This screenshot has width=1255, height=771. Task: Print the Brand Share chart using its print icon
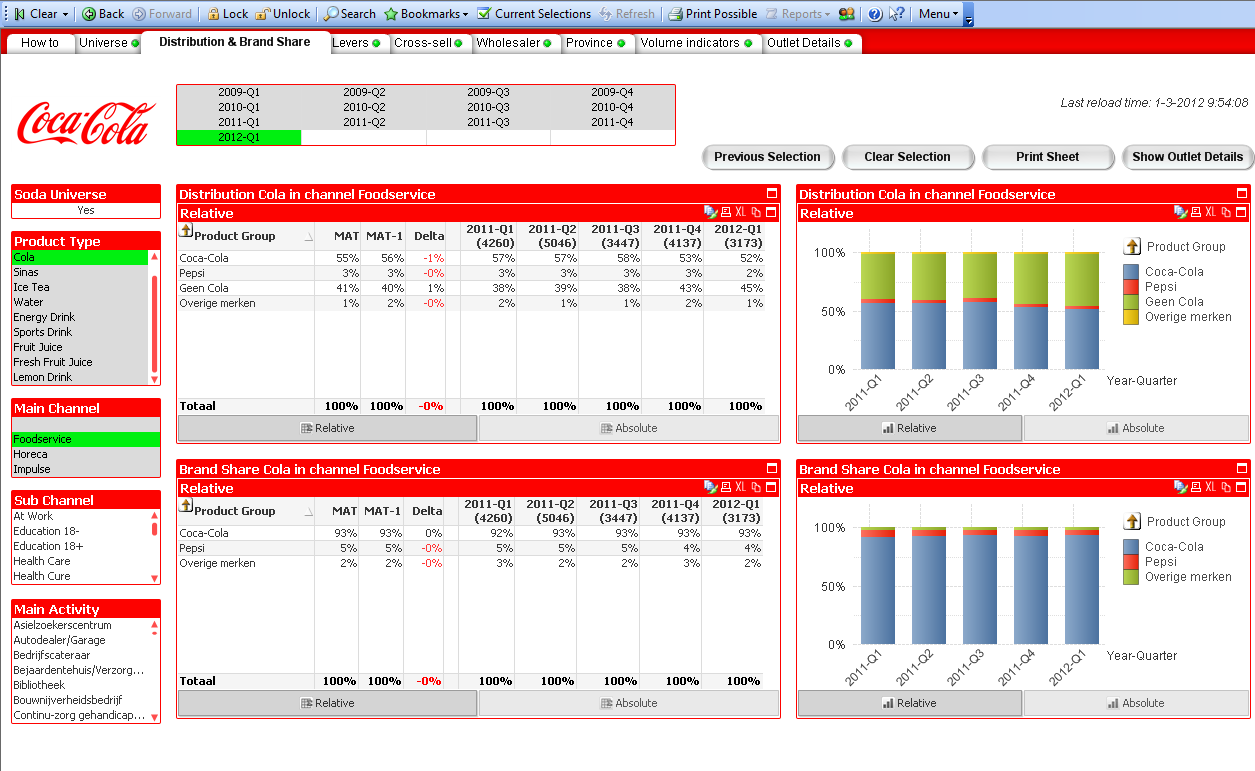click(x=1196, y=487)
